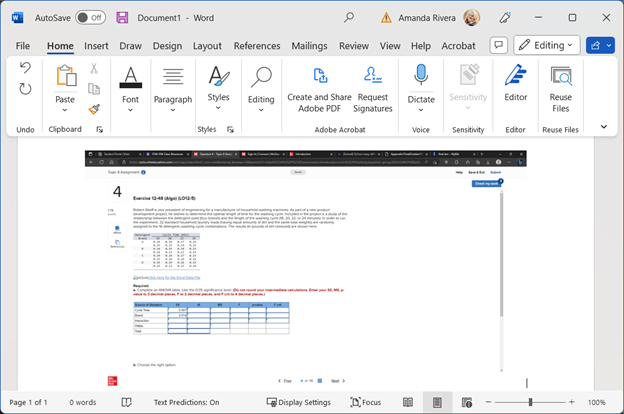This screenshot has width=624, height=414.
Task: Open the Editor proofing tool
Action: point(515,83)
